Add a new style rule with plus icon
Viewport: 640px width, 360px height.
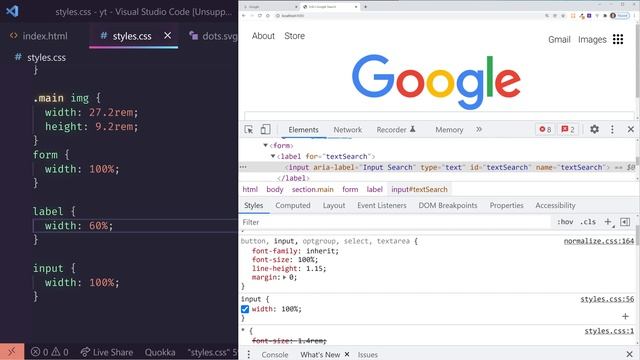pos(608,222)
